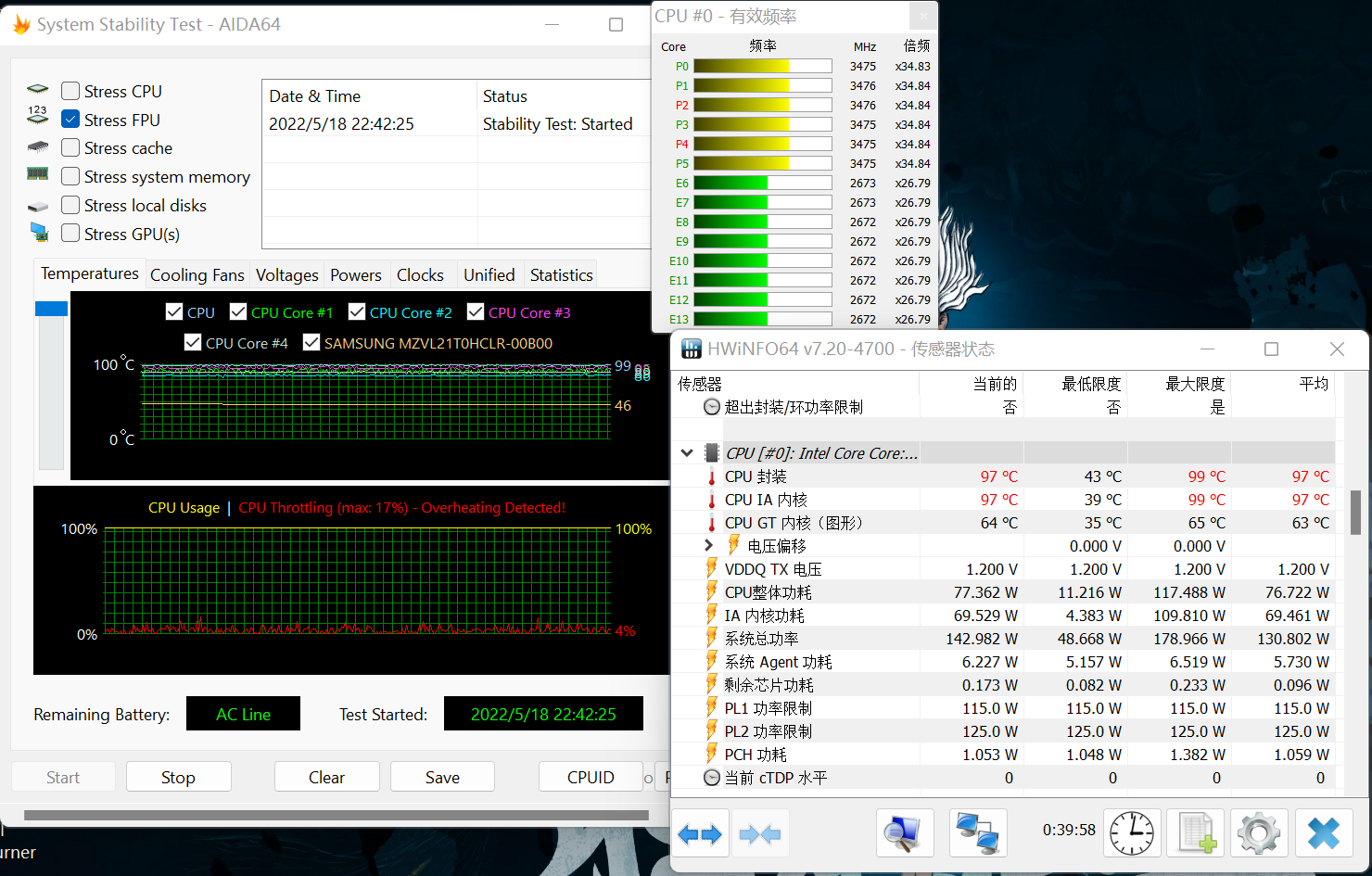
Task: Click the HWiNFO vertical scrollbar thumb
Action: click(x=1355, y=513)
